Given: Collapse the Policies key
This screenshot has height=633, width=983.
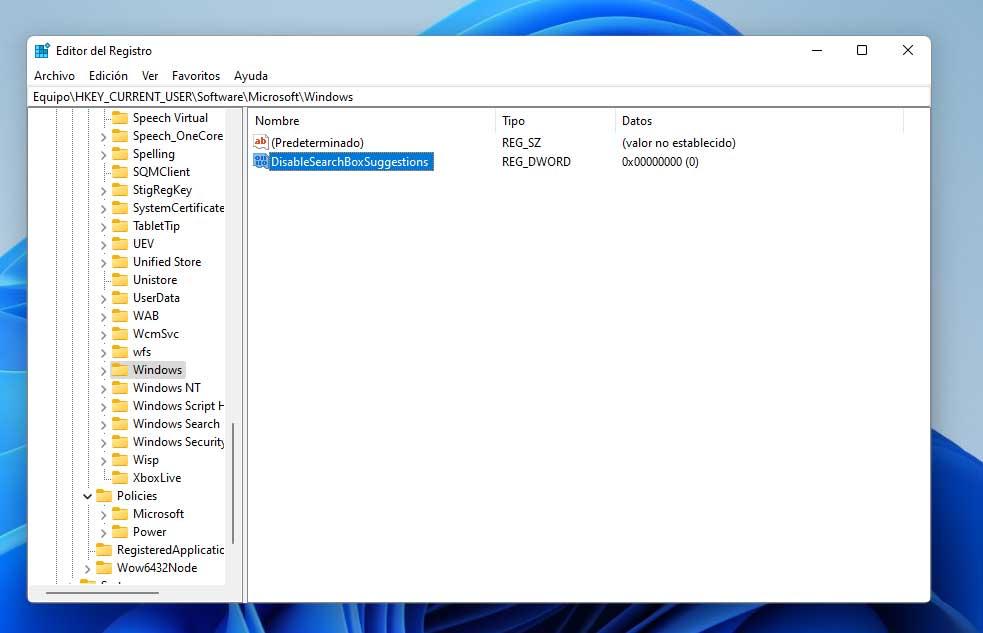Looking at the screenshot, I should point(87,496).
